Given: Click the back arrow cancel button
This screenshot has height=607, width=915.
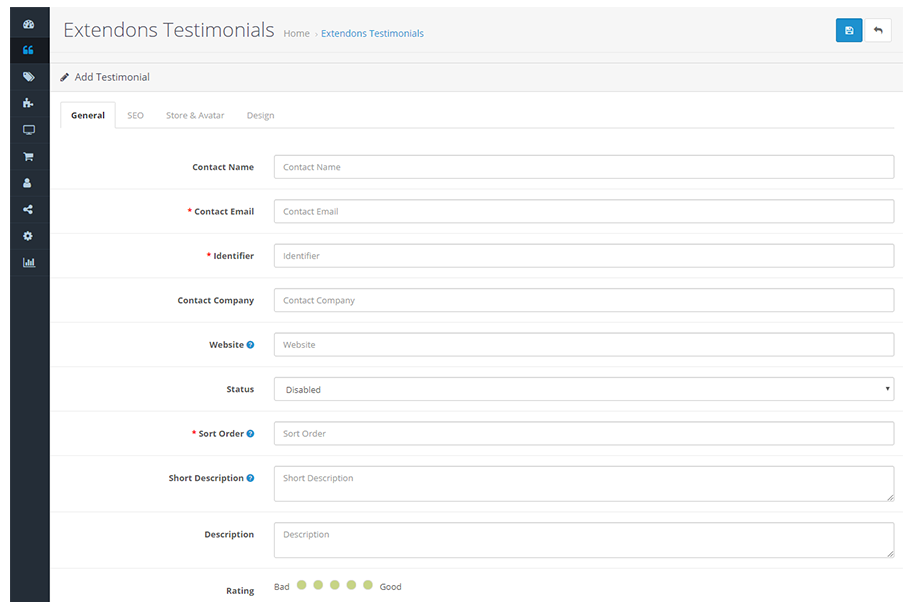Looking at the screenshot, I should [878, 30].
